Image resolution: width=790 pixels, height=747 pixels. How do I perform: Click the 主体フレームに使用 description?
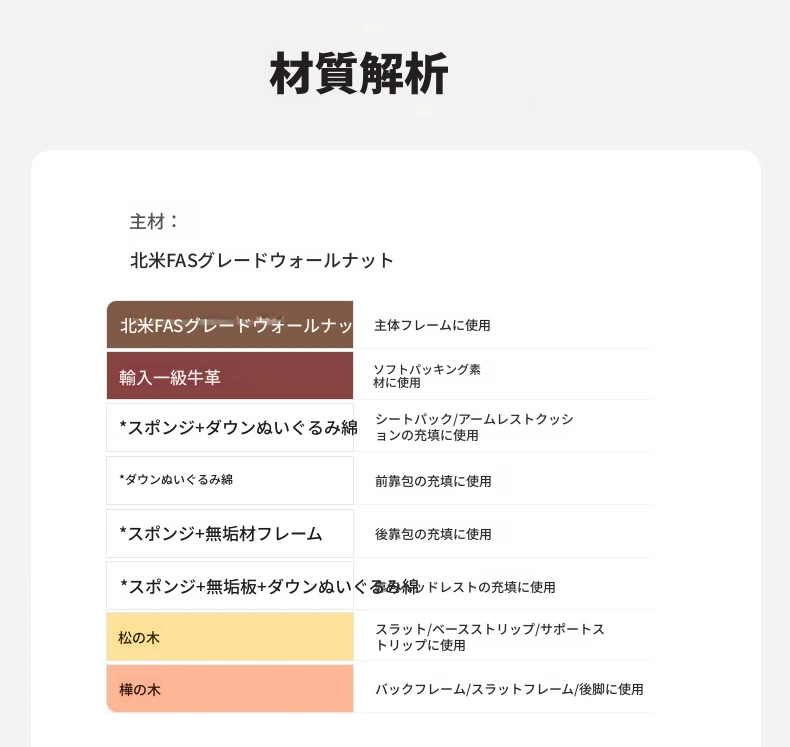[x=432, y=325]
